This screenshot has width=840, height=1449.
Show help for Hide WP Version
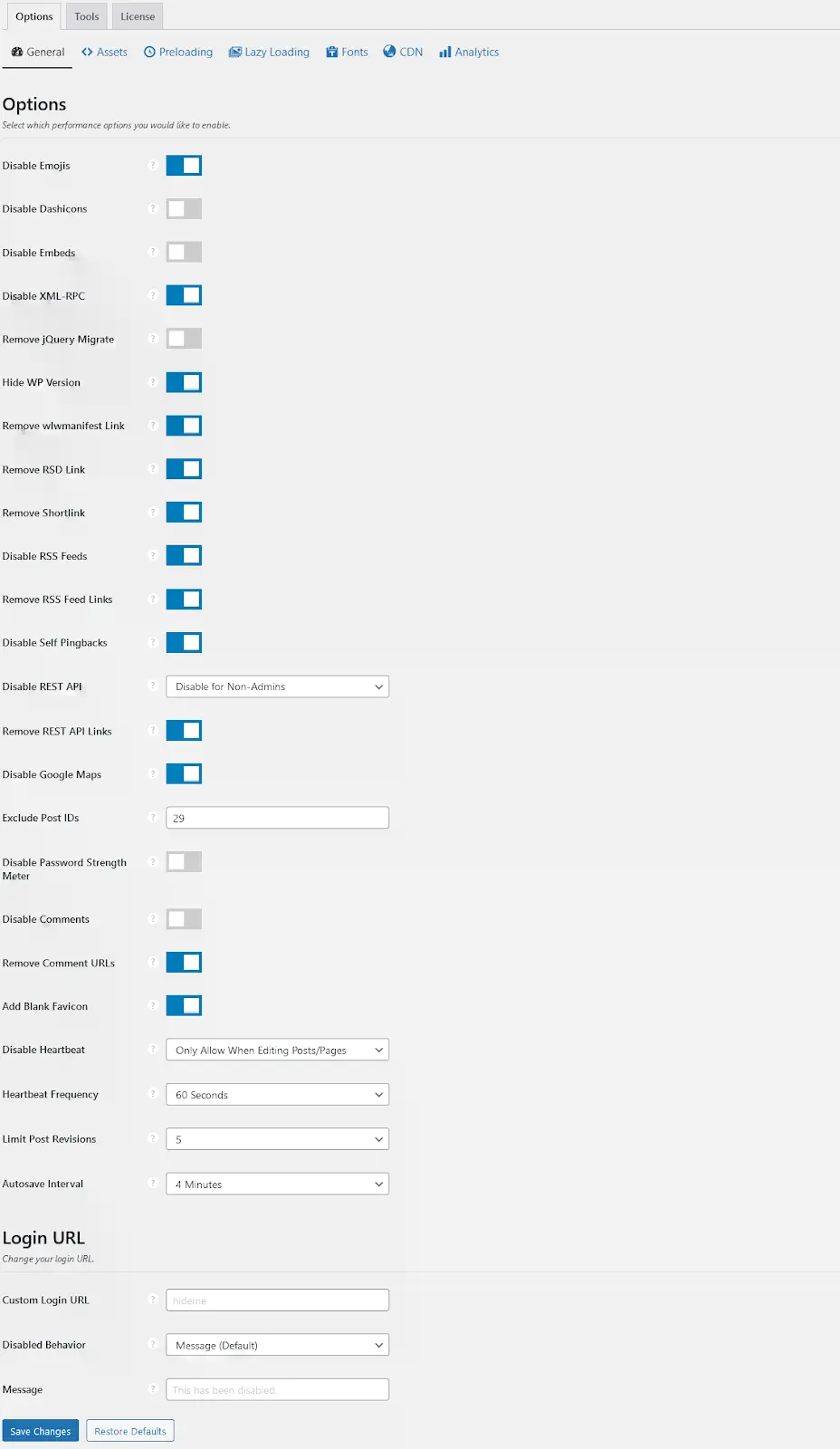pyautogui.click(x=152, y=382)
